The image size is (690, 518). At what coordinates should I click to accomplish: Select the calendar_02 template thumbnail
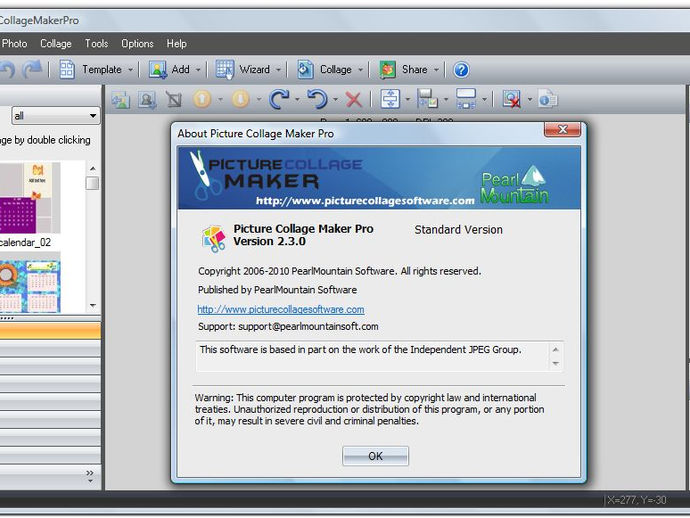[29, 198]
